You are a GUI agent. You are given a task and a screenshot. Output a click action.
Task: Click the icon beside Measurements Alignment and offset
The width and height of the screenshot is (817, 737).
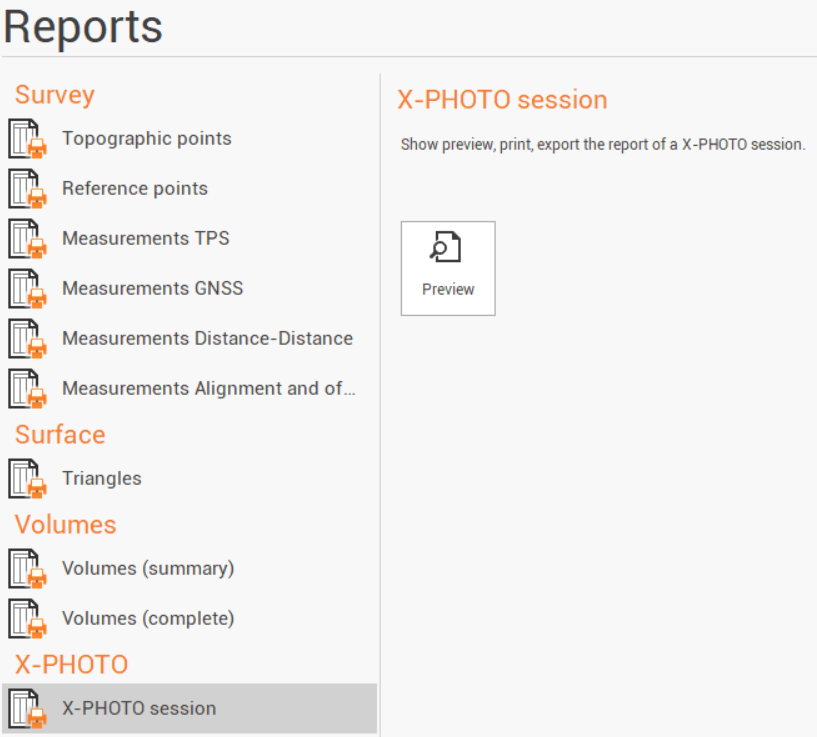click(x=27, y=389)
